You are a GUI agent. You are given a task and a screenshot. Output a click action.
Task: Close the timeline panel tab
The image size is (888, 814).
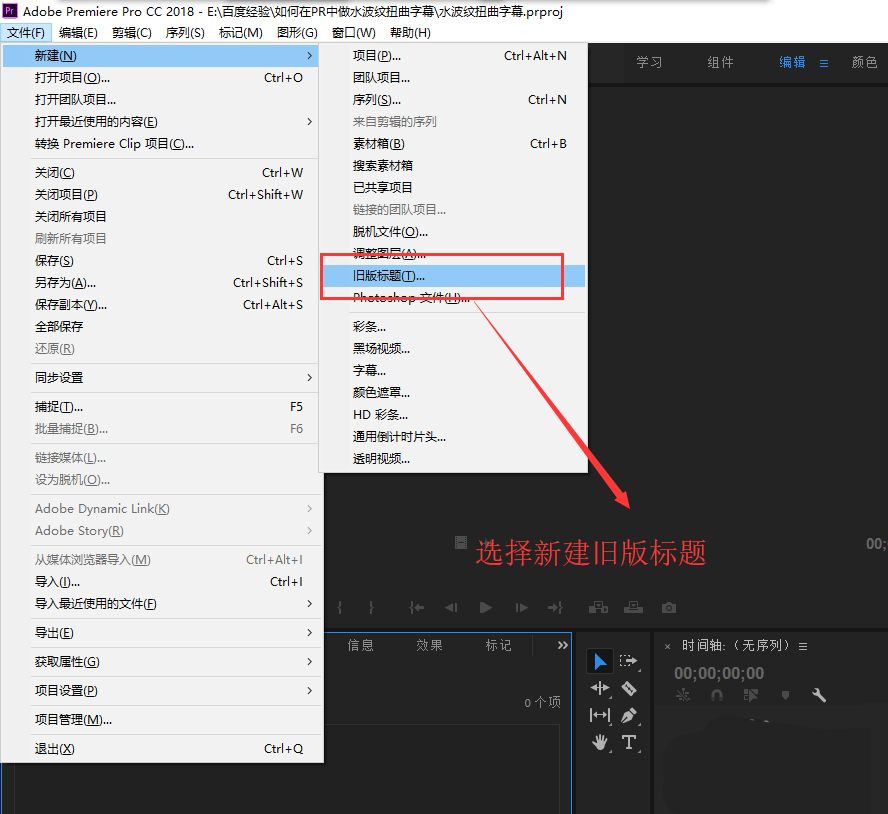click(x=668, y=646)
